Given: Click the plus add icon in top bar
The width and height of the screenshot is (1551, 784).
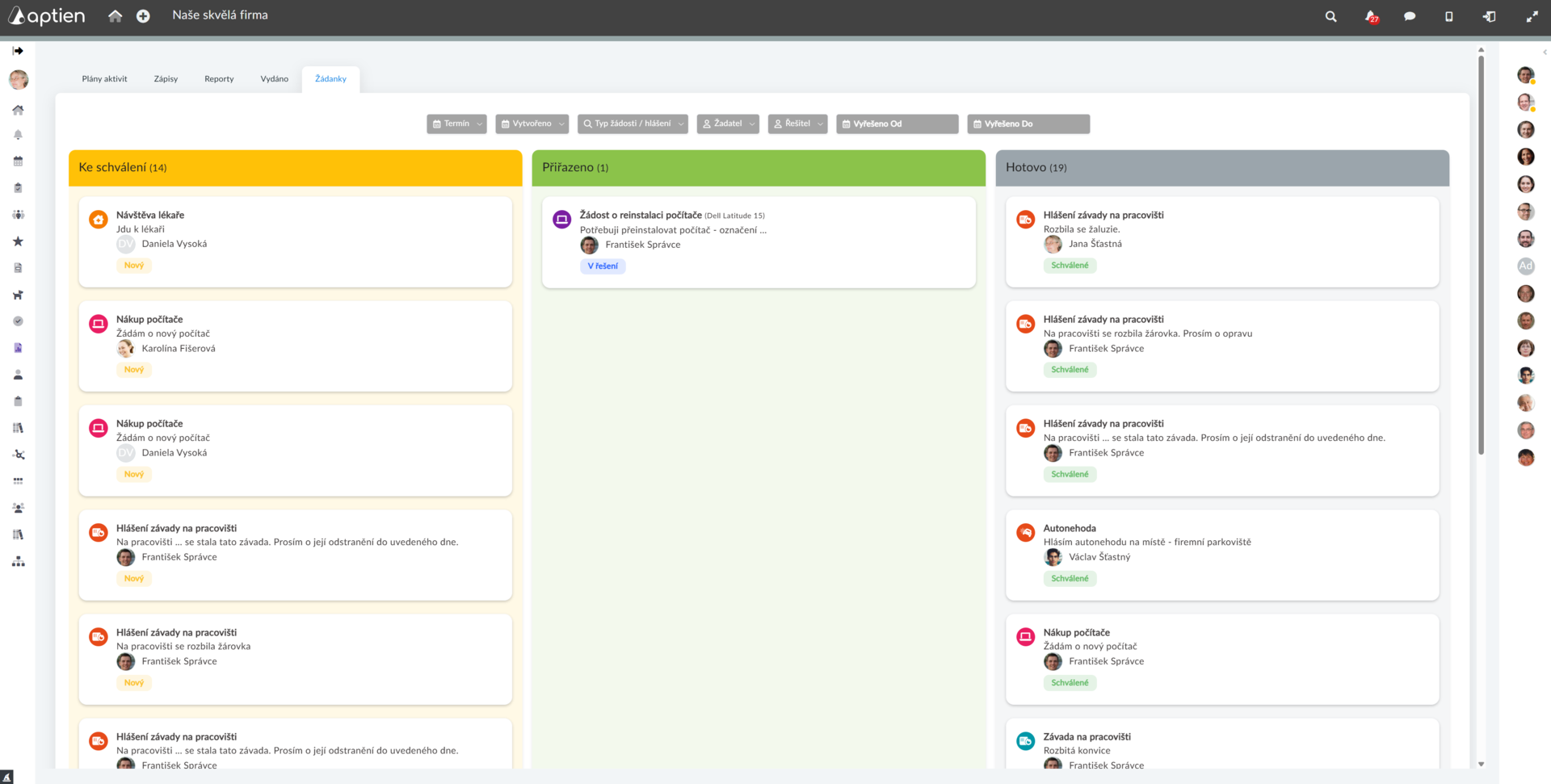Looking at the screenshot, I should coord(143,16).
